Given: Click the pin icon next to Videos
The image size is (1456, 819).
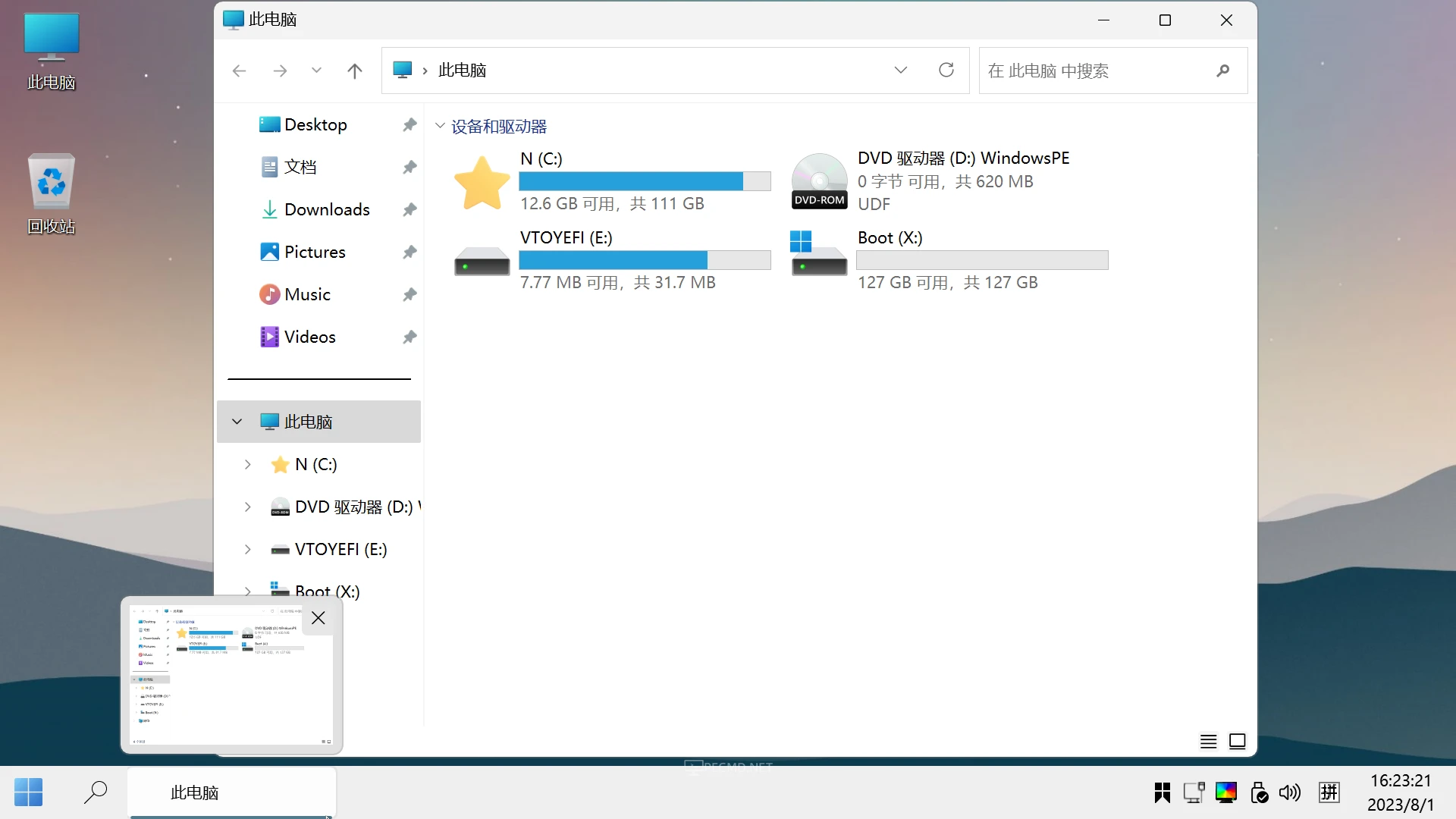Looking at the screenshot, I should (409, 337).
